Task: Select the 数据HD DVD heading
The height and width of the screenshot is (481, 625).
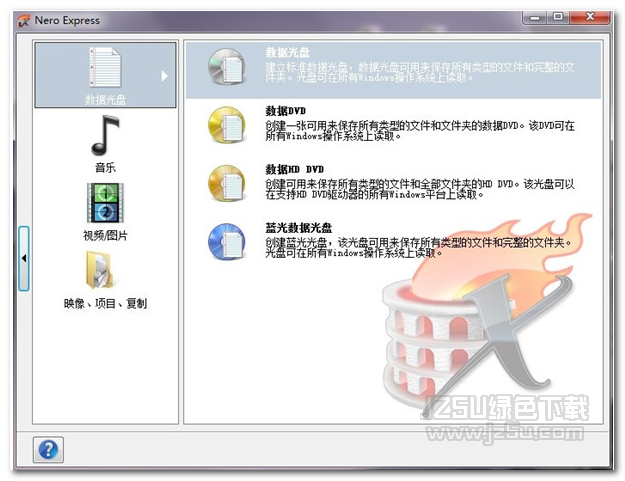Action: pos(295,169)
